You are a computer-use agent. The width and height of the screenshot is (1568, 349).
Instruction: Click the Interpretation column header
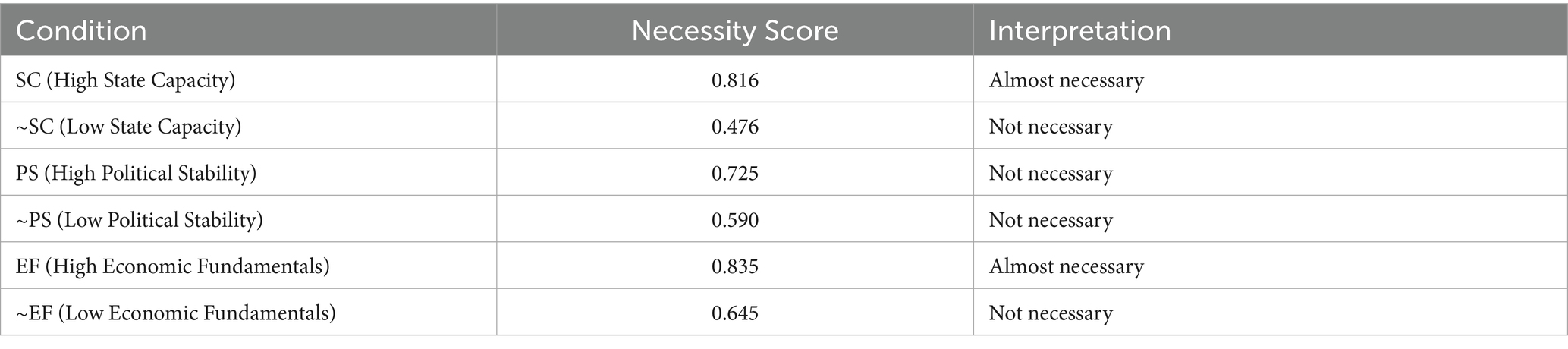tap(1079, 30)
